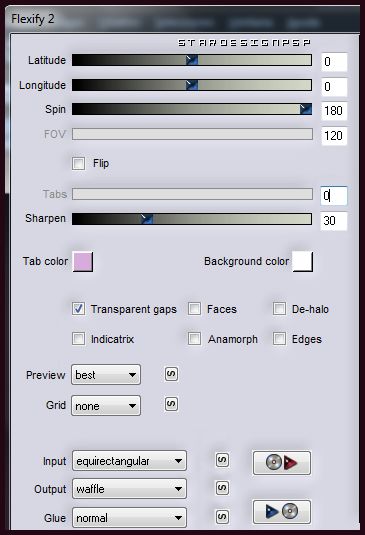The height and width of the screenshot is (535, 365).
Task: Click the S icon beside Glue dropdown
Action: point(222,517)
